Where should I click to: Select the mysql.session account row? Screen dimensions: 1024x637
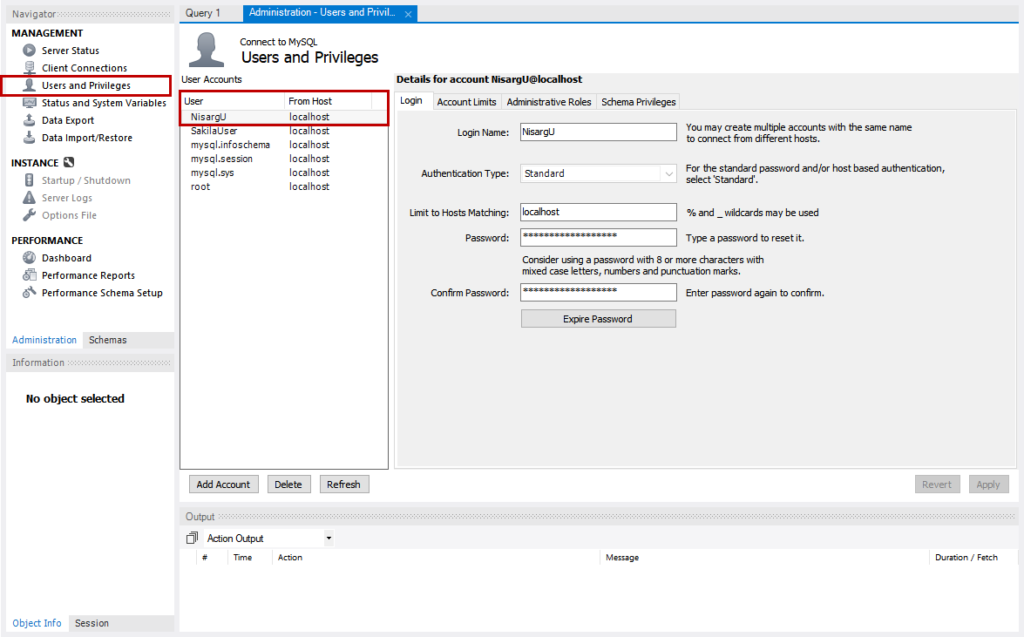(x=284, y=159)
